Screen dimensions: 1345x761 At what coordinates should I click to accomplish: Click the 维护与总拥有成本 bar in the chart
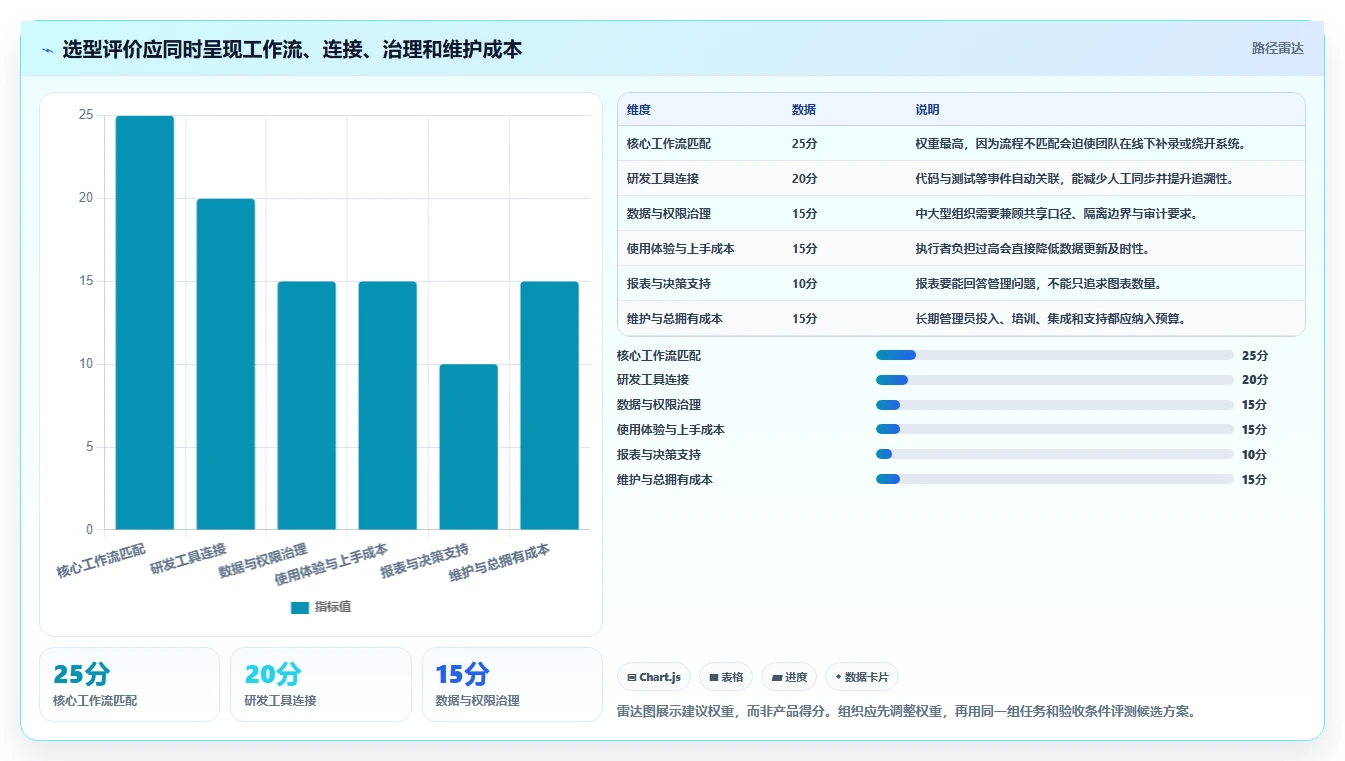click(x=550, y=405)
